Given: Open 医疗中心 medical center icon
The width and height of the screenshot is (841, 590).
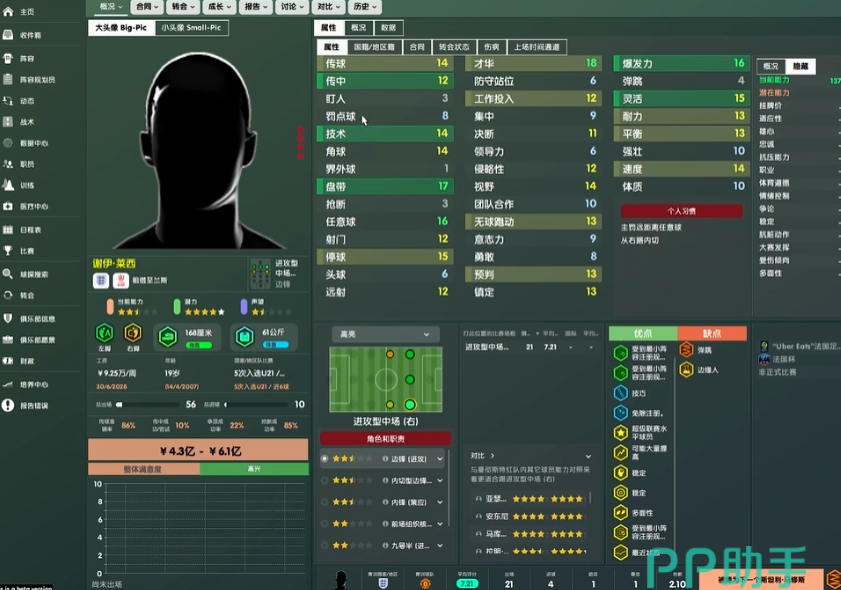Looking at the screenshot, I should [x=9, y=207].
